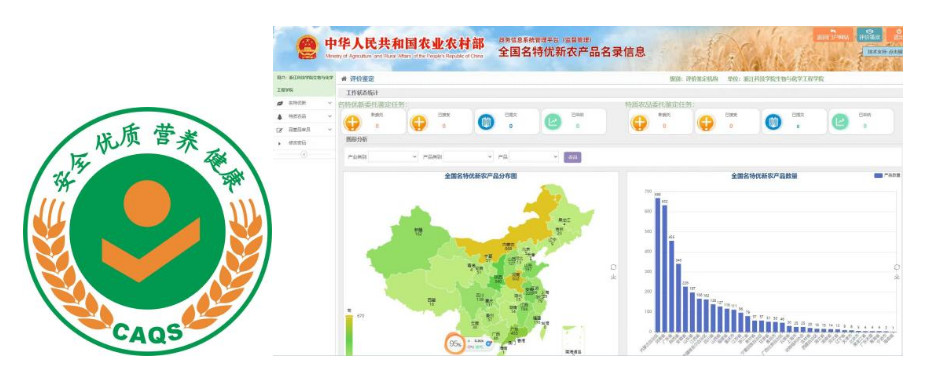The height and width of the screenshot is (369, 931).
Task: Click home icon beside 评价鉴定 breadcrumb
Action: tap(344, 78)
